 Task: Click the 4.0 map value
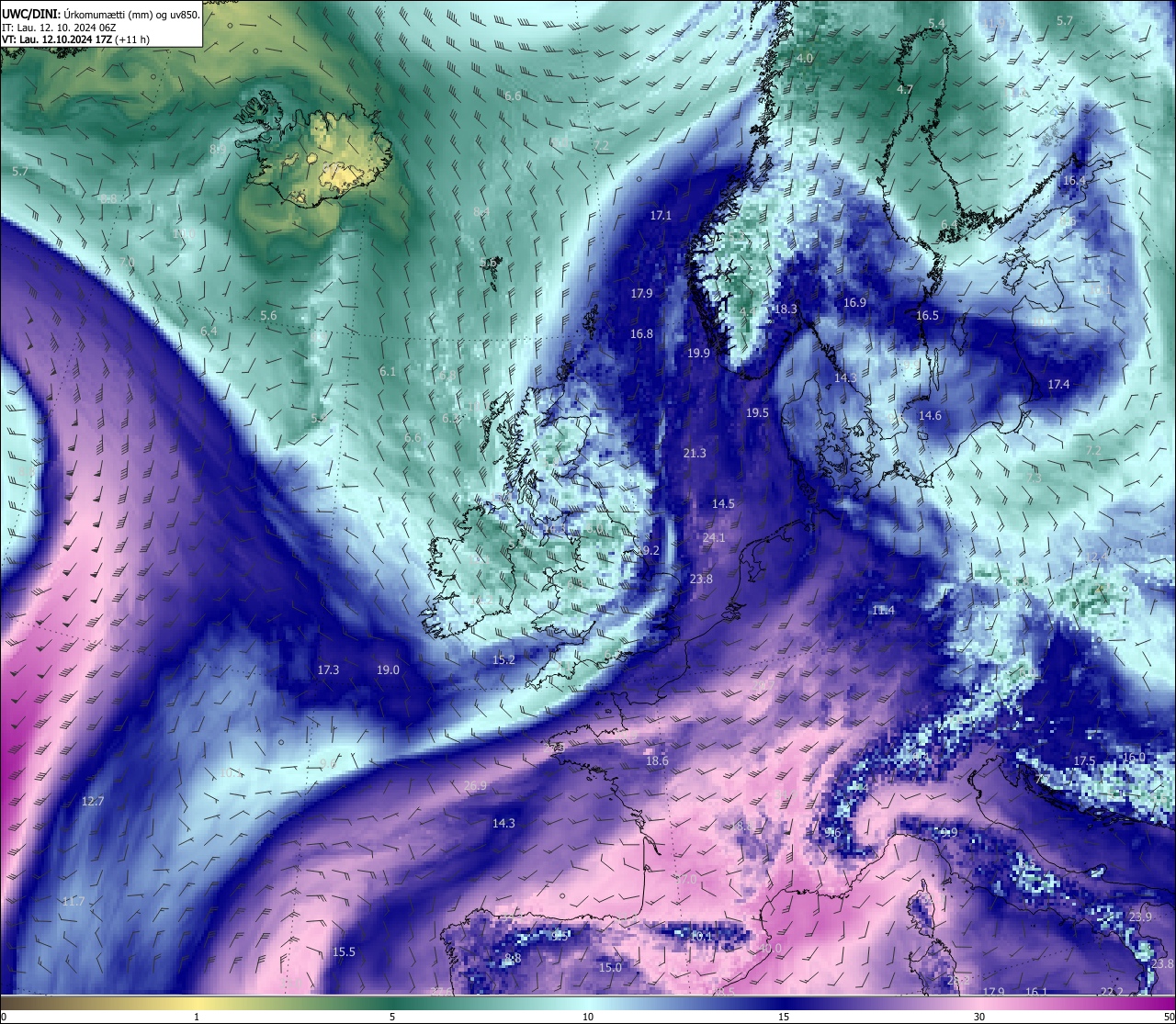pos(805,58)
